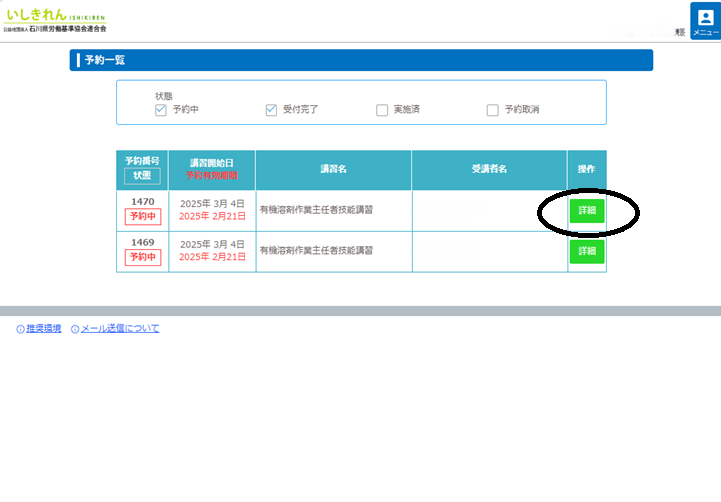Uncheck the 受付完了 status checkbox
721x502 pixels.
(x=271, y=110)
